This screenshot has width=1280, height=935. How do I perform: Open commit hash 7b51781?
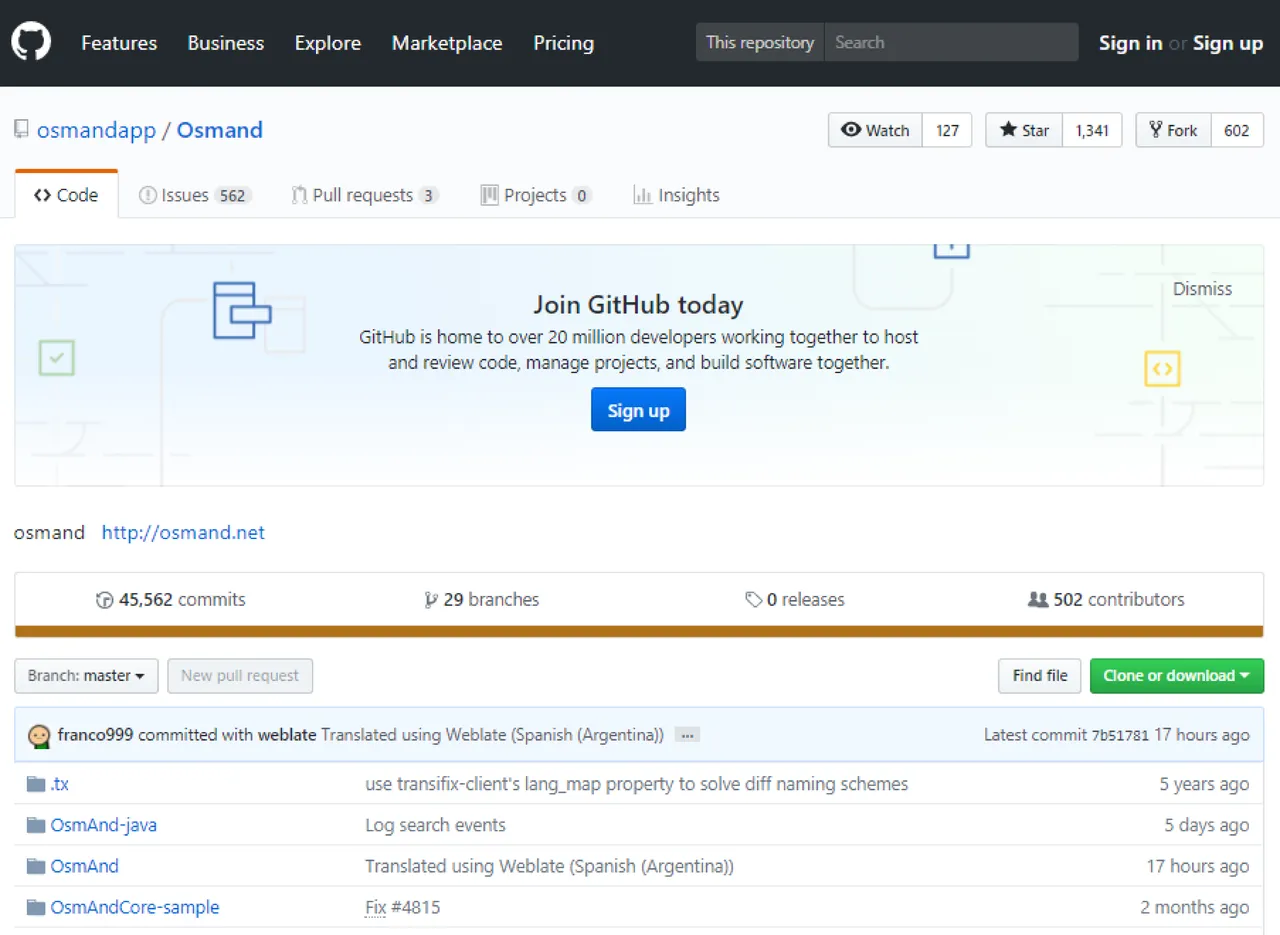(x=1119, y=735)
